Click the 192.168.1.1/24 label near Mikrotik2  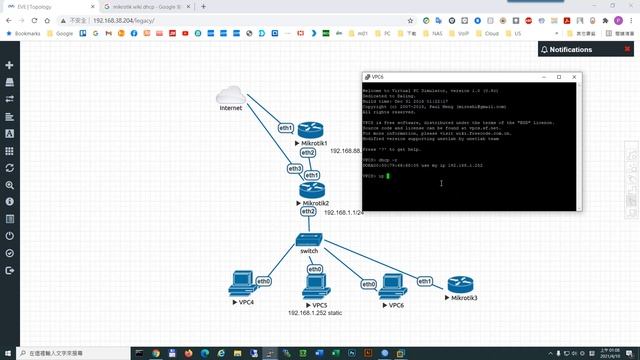coord(343,213)
